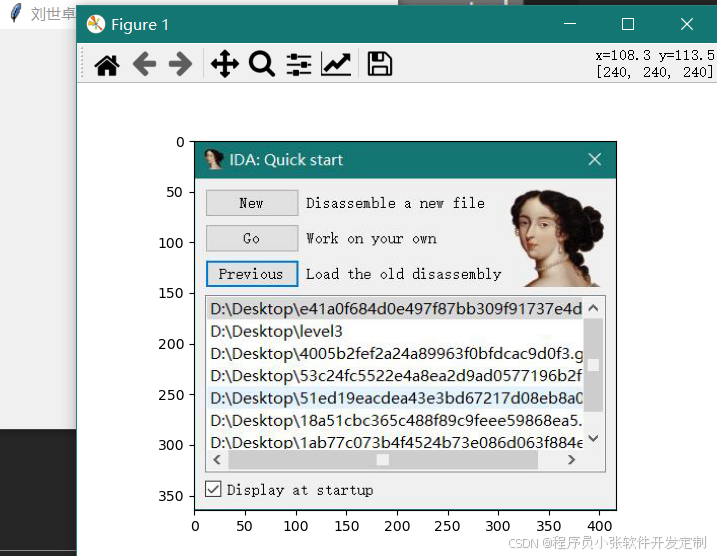717x556 pixels.
Task: Click the vertical scrollbar thumb in file list
Action: [x=593, y=365]
